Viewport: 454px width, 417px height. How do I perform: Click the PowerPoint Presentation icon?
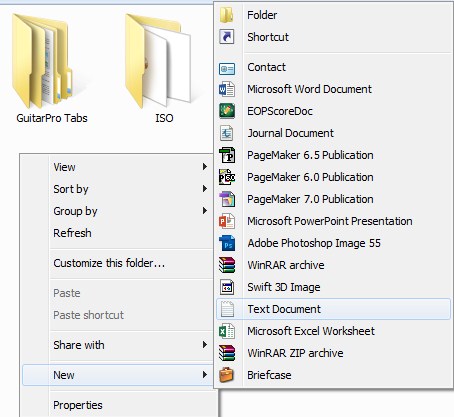pos(227,221)
